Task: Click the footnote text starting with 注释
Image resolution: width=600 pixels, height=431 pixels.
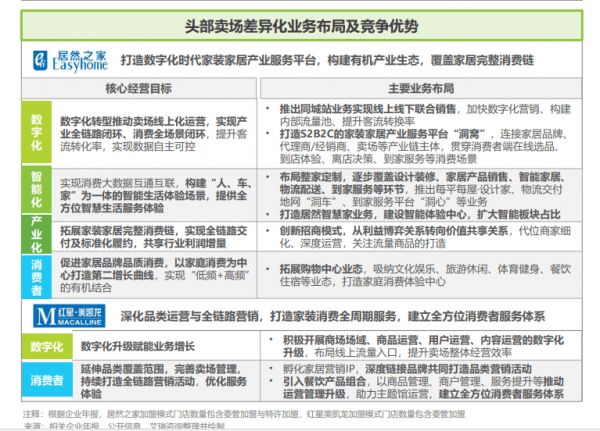Action: pyautogui.click(x=230, y=414)
